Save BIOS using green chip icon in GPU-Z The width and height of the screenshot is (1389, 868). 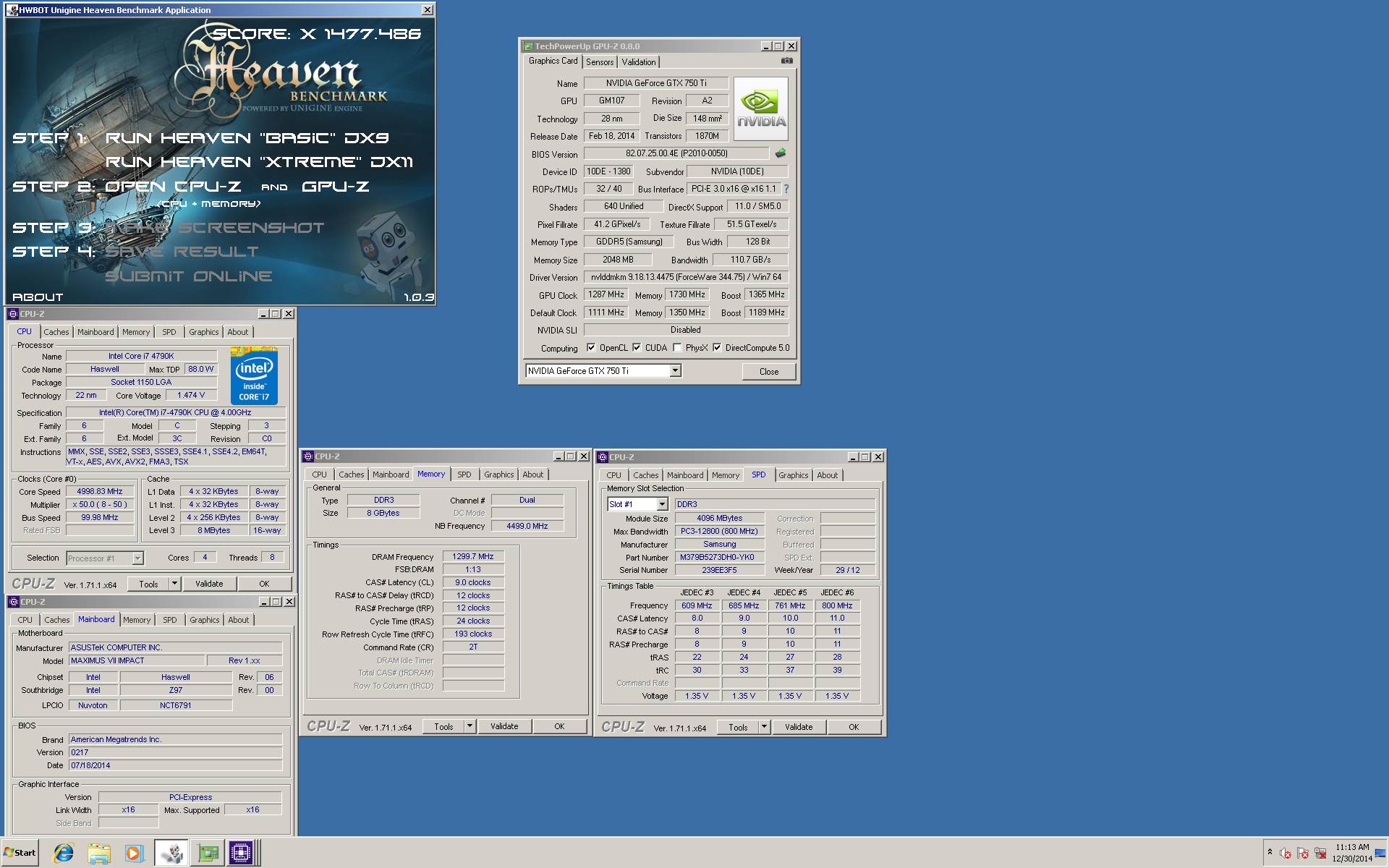click(x=780, y=153)
